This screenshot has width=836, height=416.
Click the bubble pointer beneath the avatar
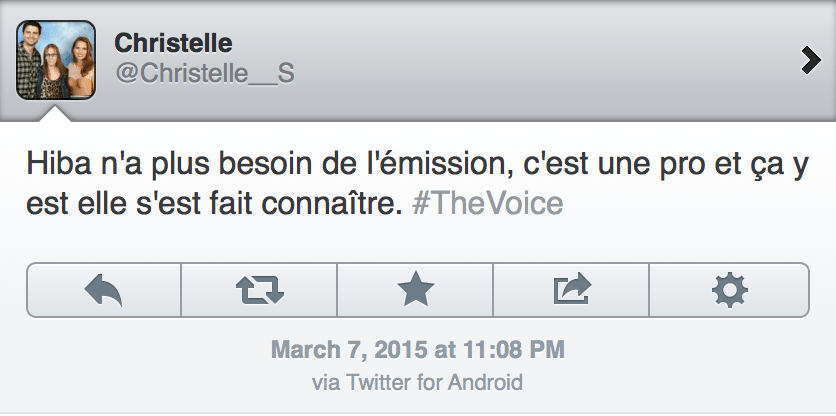pos(56,113)
